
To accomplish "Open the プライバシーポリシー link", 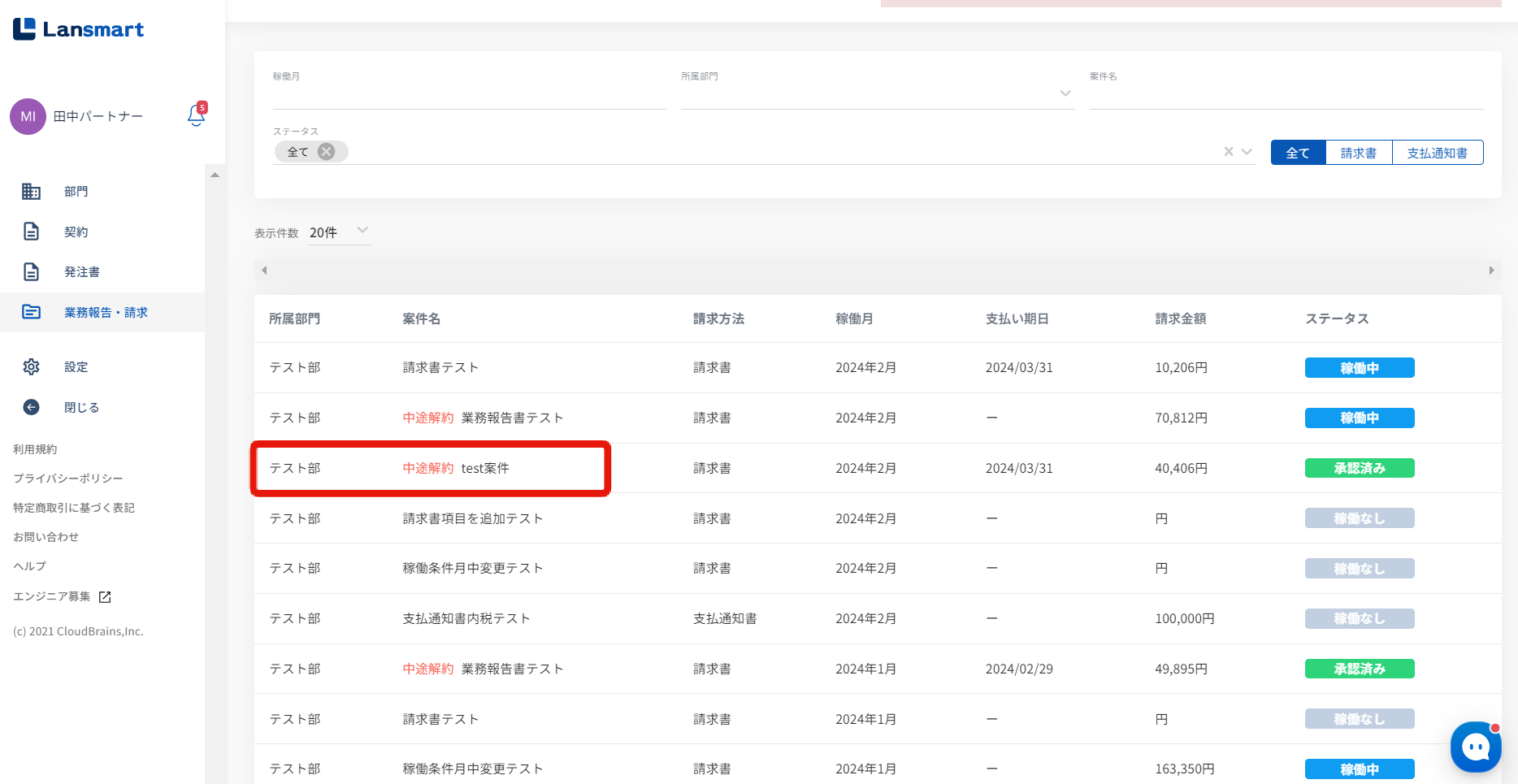I will [x=68, y=479].
